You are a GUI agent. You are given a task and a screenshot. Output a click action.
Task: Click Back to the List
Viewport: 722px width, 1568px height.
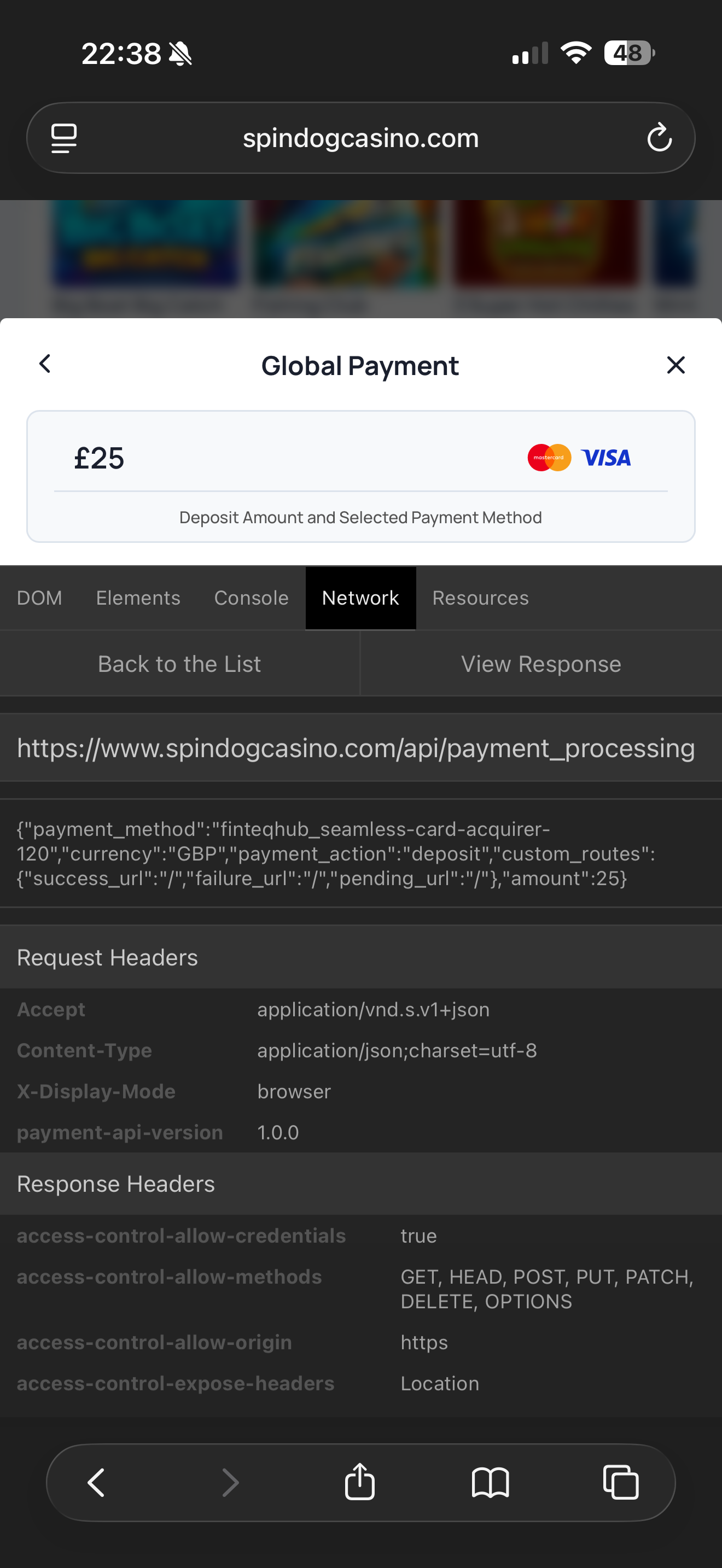(179, 664)
